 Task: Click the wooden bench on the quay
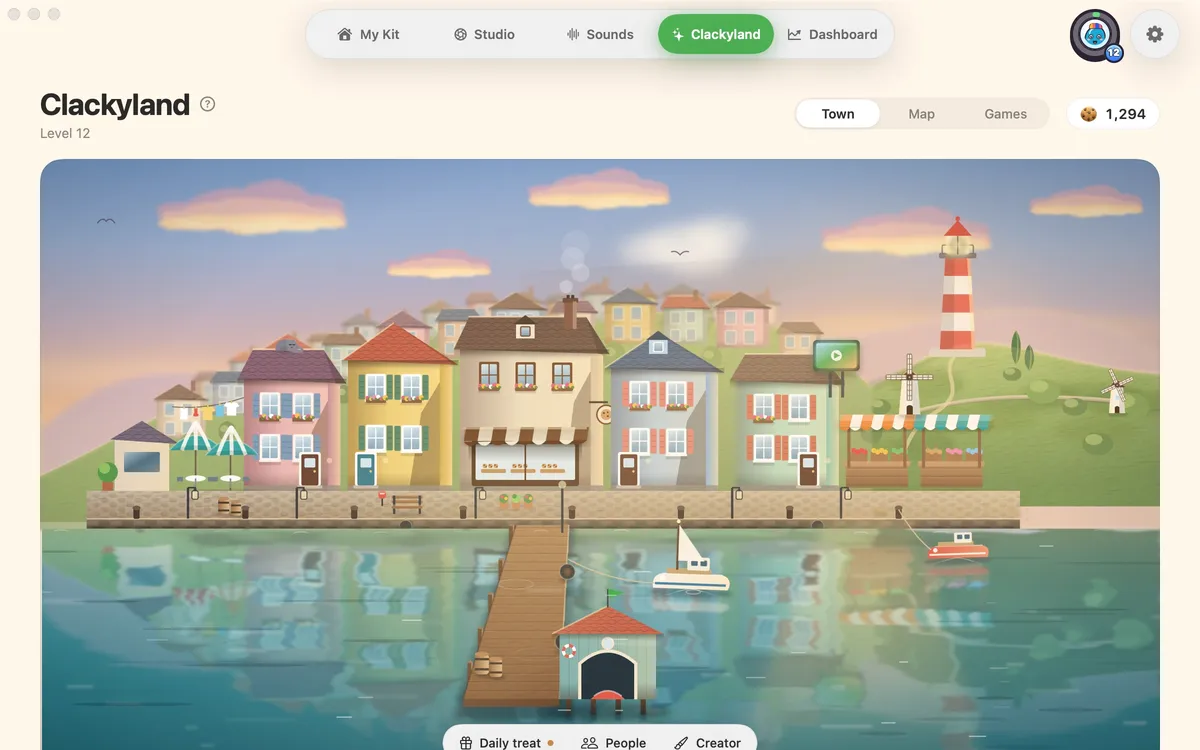pyautogui.click(x=407, y=503)
